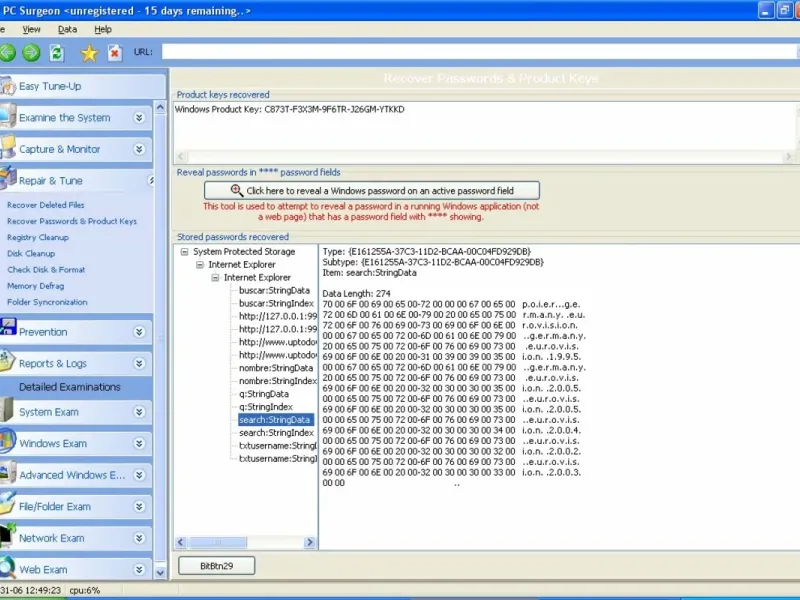Expand the System Exam section
Image resolution: width=800 pixels, height=600 pixels.
tap(139, 412)
